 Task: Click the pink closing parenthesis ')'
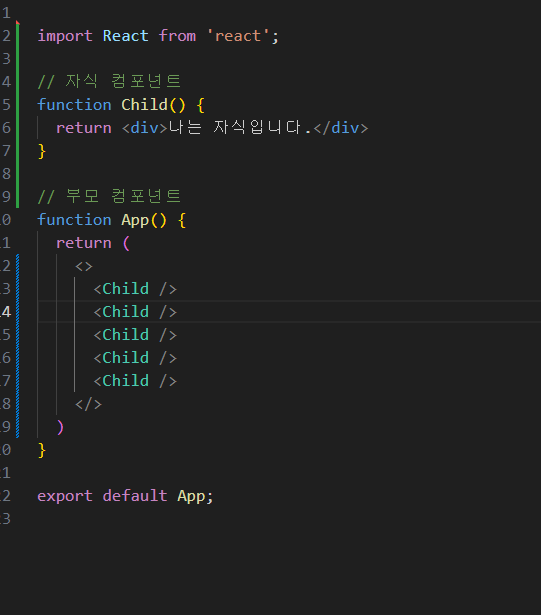tap(60, 427)
